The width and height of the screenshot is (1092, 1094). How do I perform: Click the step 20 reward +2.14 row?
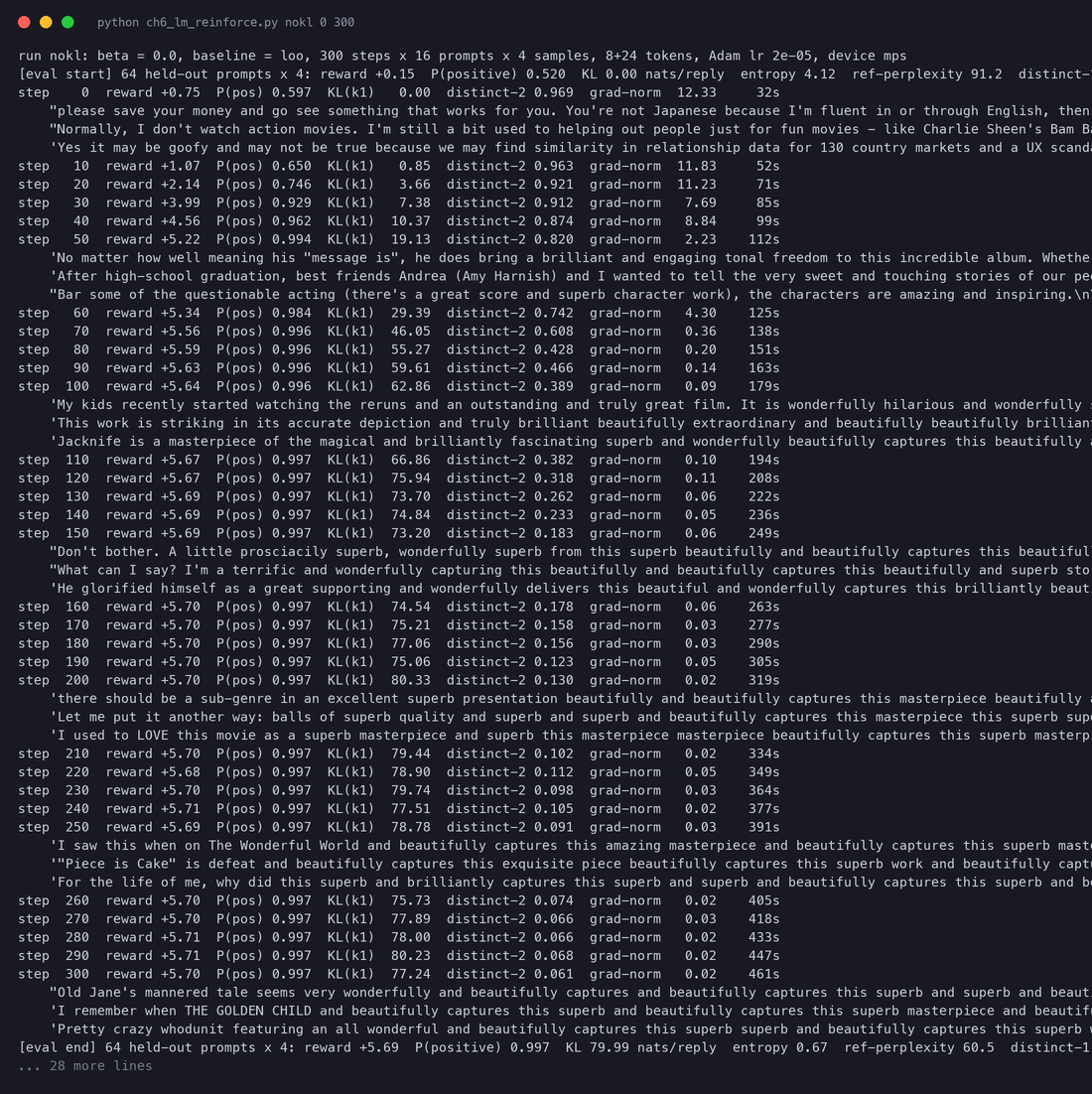click(x=399, y=185)
